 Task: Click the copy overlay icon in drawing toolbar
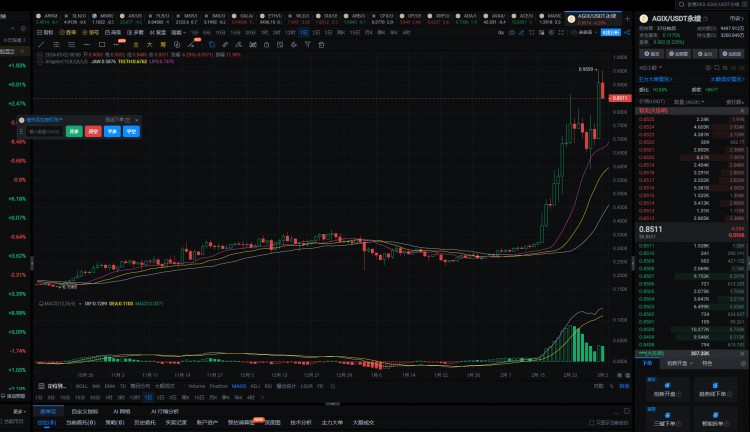point(176,44)
